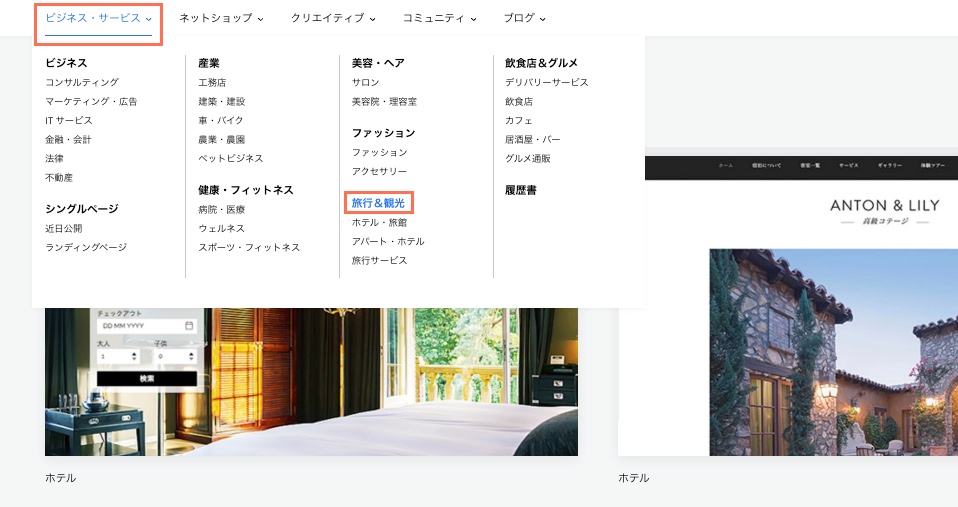Screen dimensions: 958x507
Task: Open デリバリーサービス category
Action: pyautogui.click(x=546, y=82)
